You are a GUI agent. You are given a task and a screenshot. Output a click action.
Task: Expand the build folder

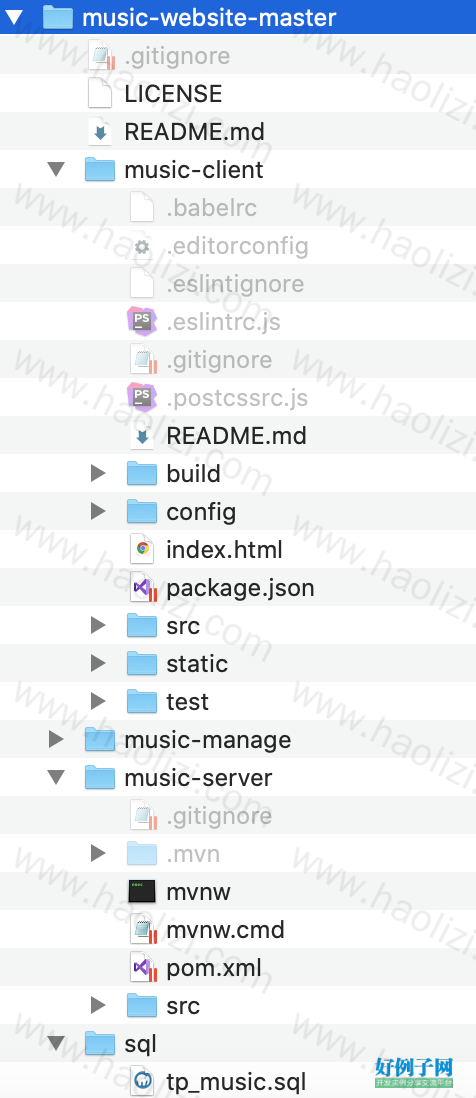(98, 474)
